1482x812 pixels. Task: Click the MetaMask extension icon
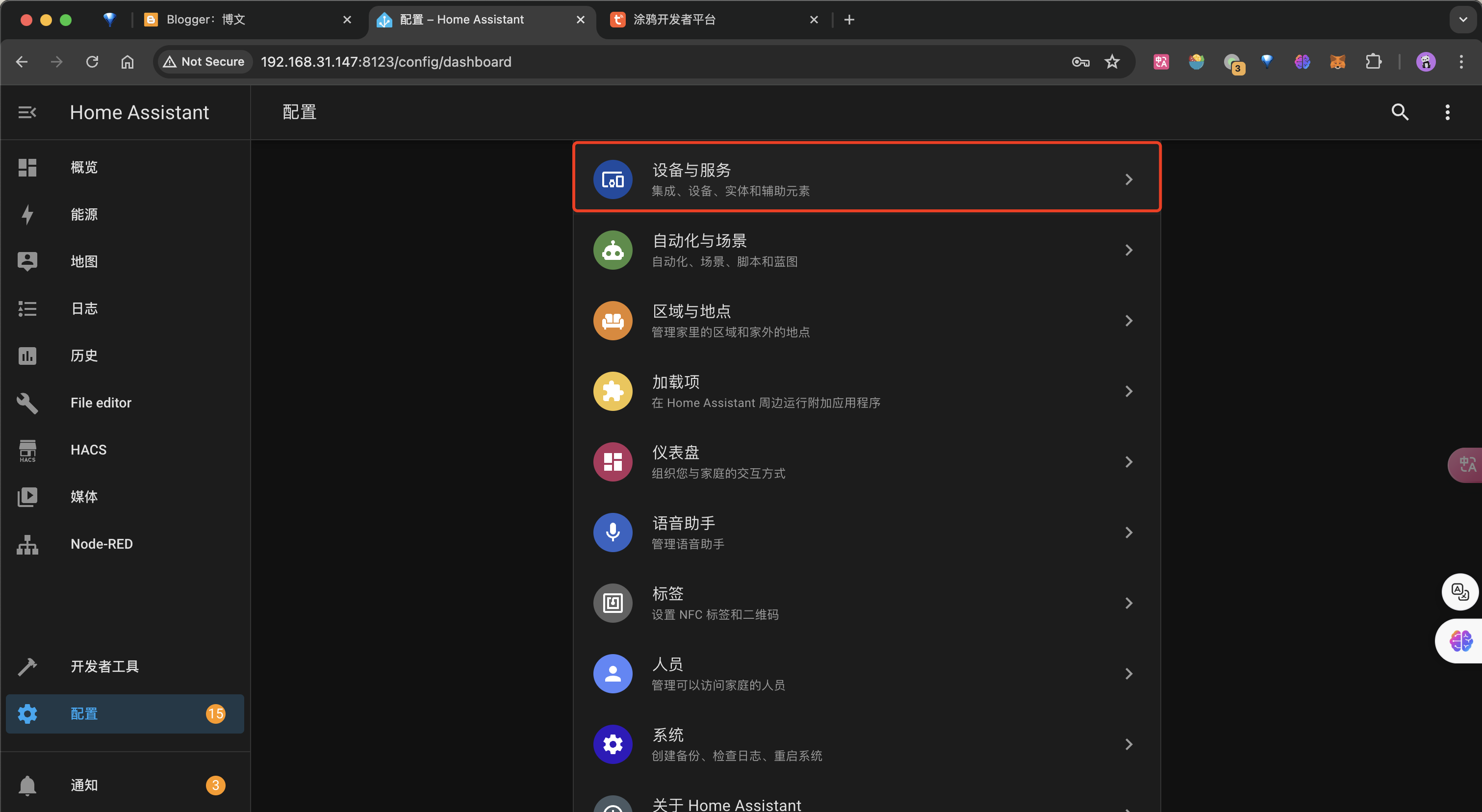(x=1338, y=61)
